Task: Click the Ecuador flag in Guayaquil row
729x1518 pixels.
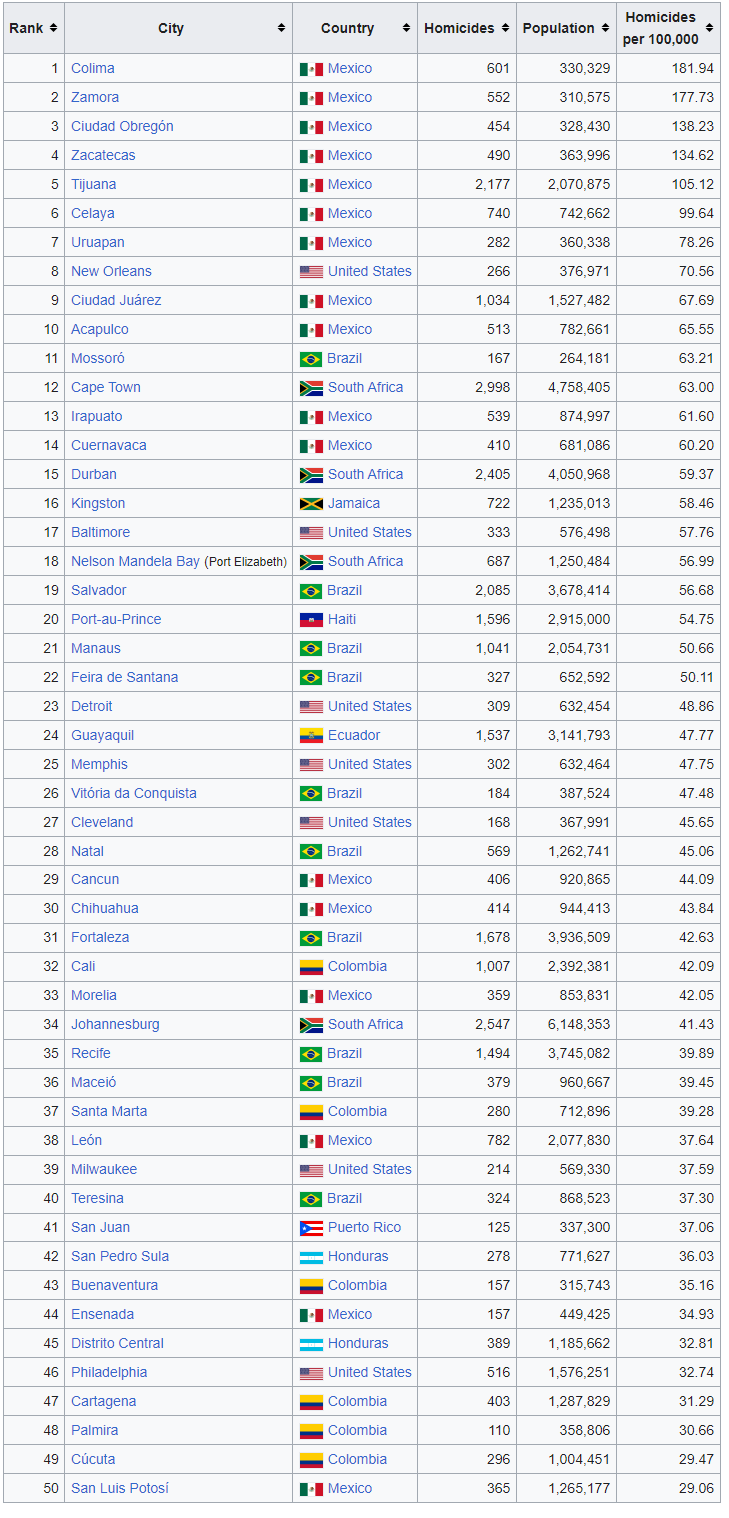Action: tap(311, 736)
